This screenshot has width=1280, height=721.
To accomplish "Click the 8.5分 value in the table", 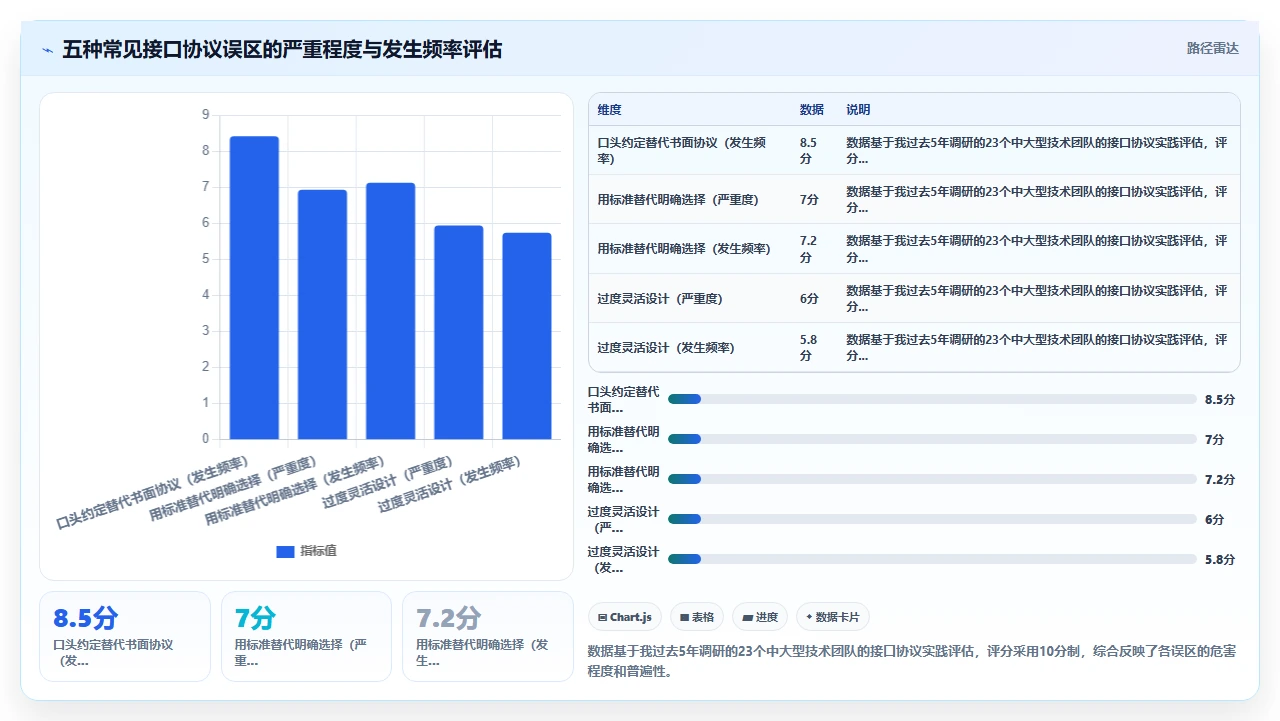I will (x=808, y=151).
